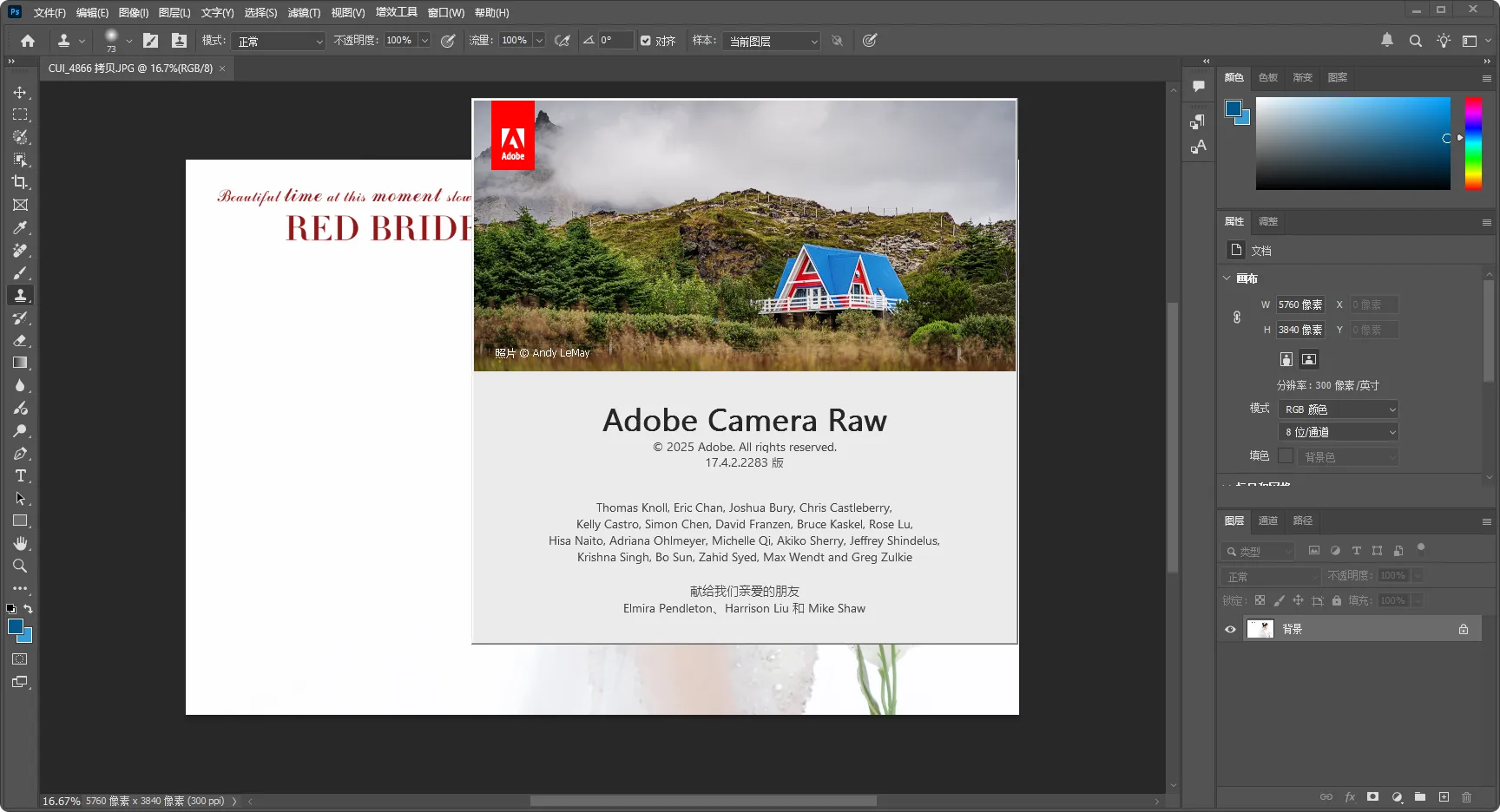Toggle the 对齐 aligned checkbox
Screen dimensions: 1500x812
(x=645, y=41)
